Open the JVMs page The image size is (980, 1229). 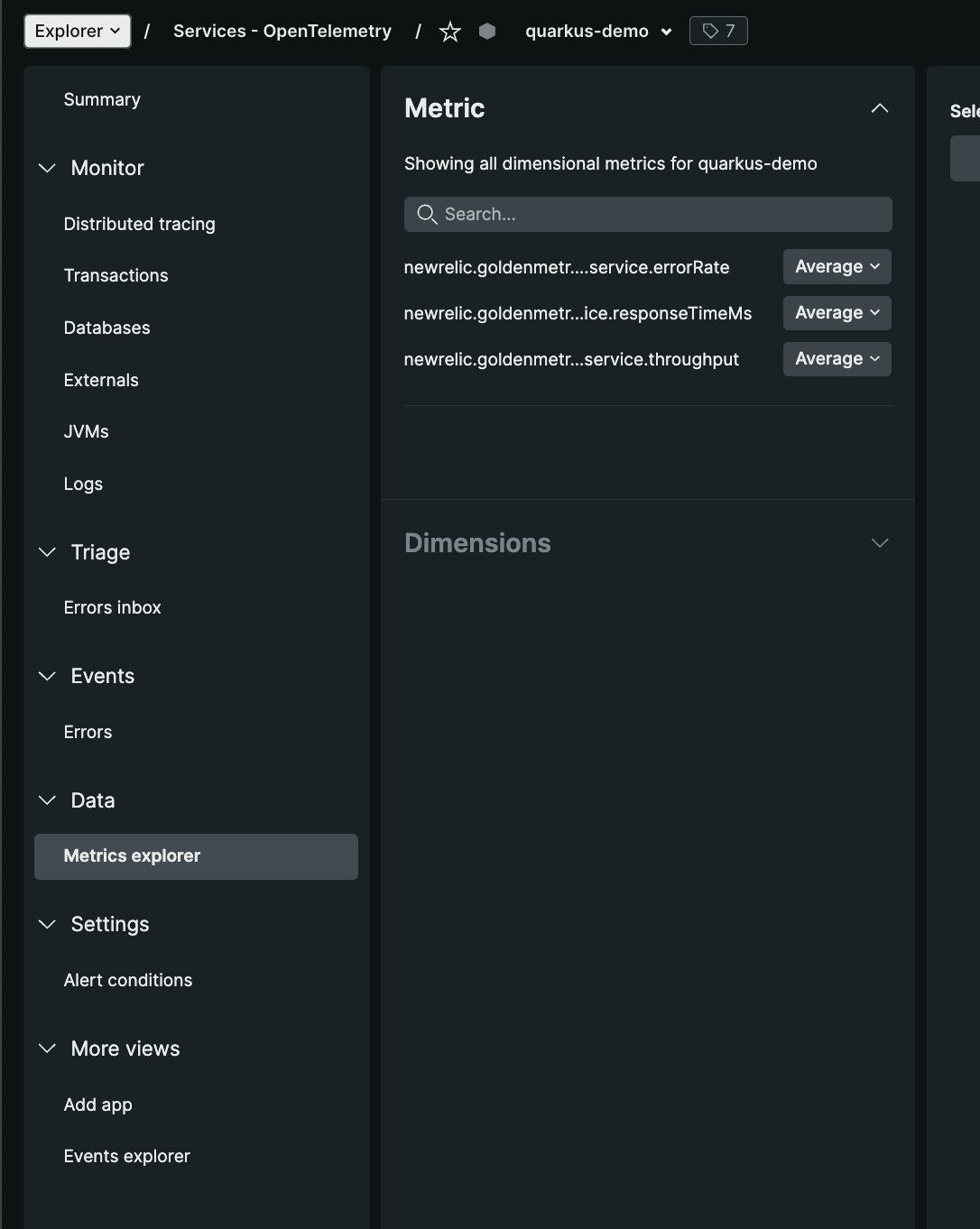pos(87,431)
